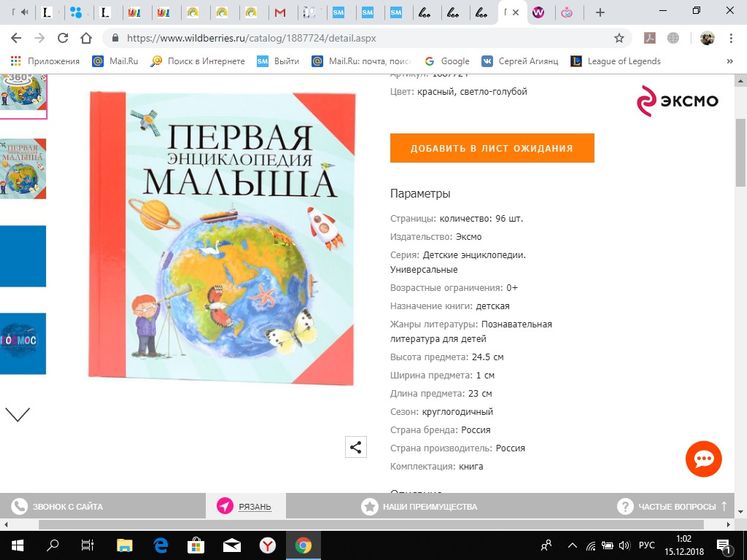The width and height of the screenshot is (747, 560).
Task: Click Добавить в лист ожидания button
Action: click(x=492, y=148)
